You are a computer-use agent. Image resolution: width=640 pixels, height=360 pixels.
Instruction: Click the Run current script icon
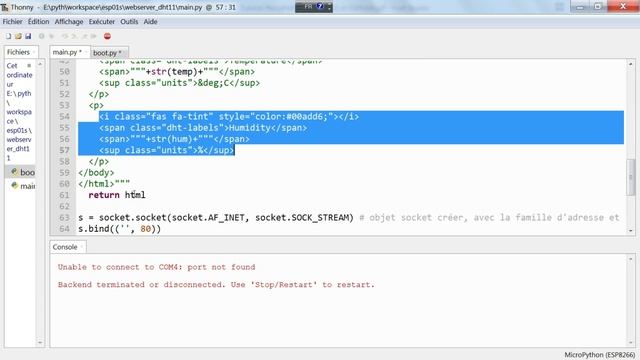pyautogui.click(x=42, y=36)
